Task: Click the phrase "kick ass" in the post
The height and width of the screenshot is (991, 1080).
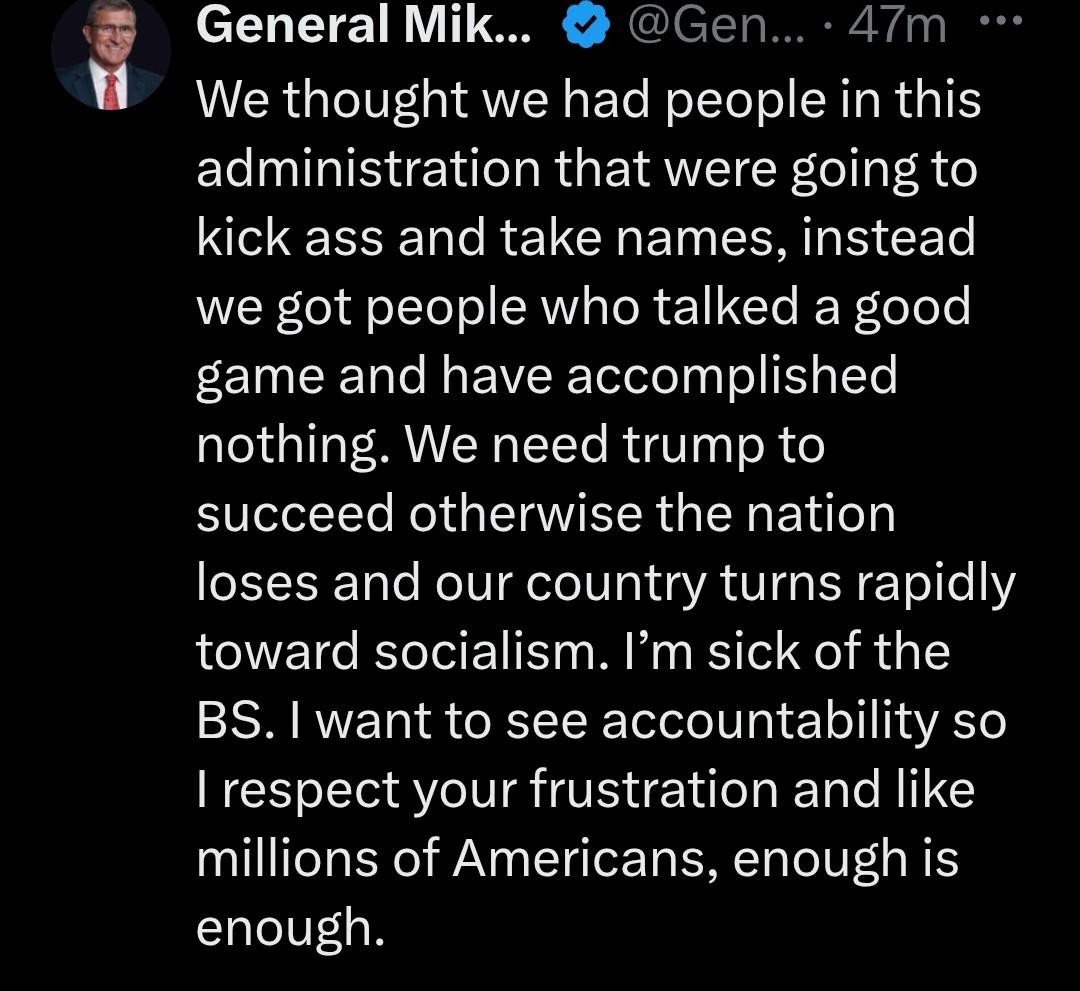Action: click(285, 240)
